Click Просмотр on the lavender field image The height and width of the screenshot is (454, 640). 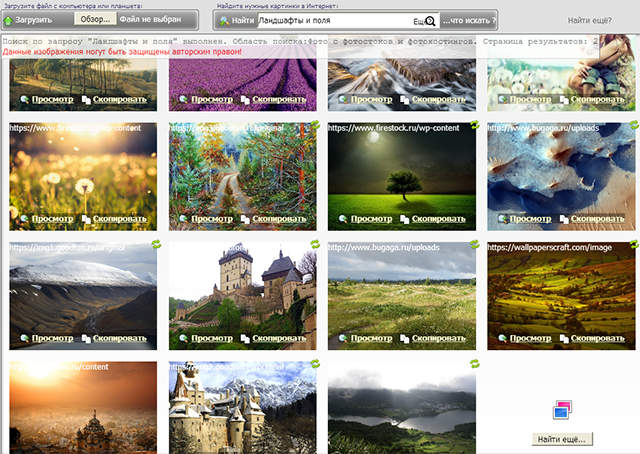pyautogui.click(x=212, y=99)
